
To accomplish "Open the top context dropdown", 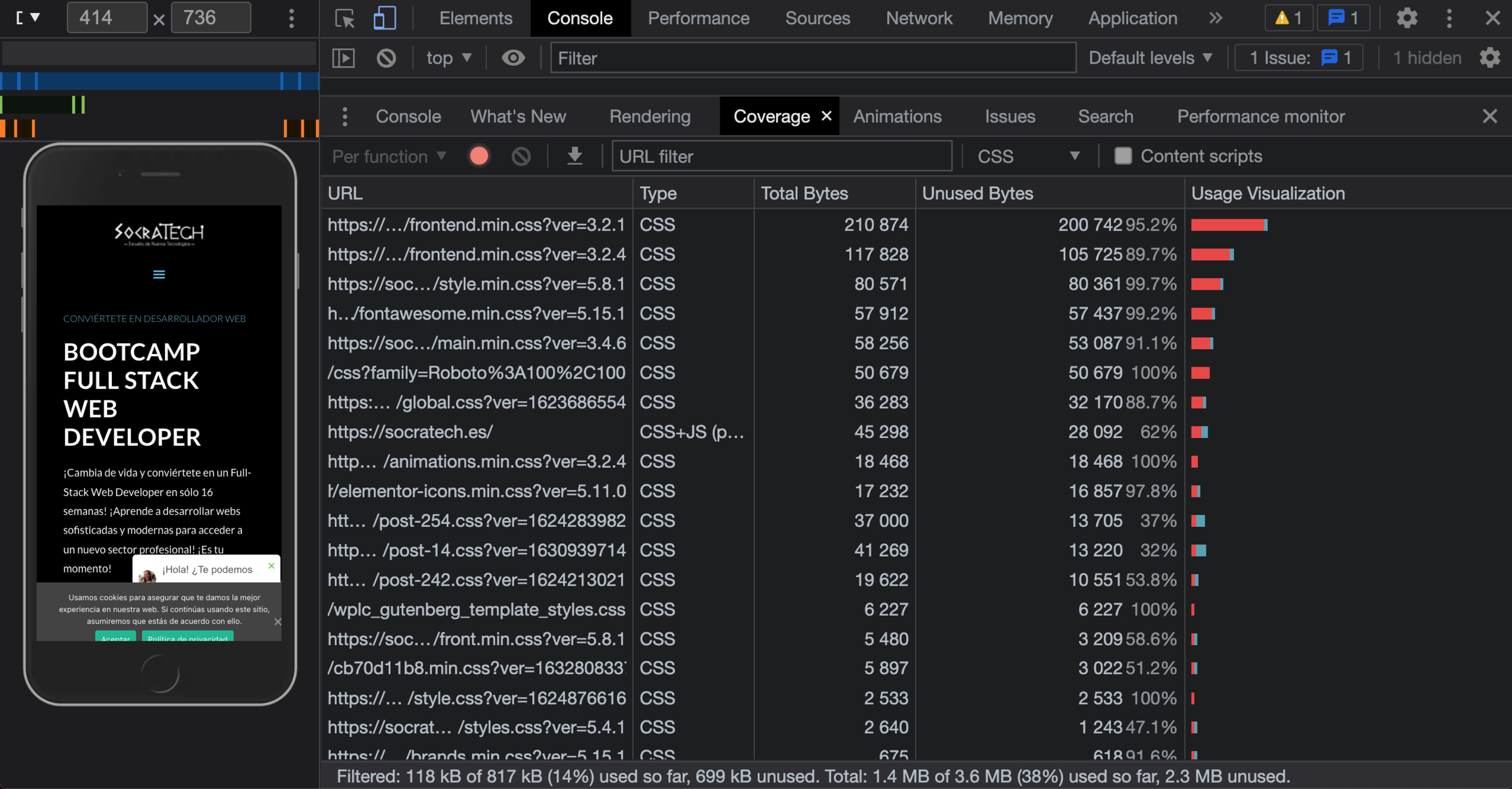I will click(x=449, y=58).
